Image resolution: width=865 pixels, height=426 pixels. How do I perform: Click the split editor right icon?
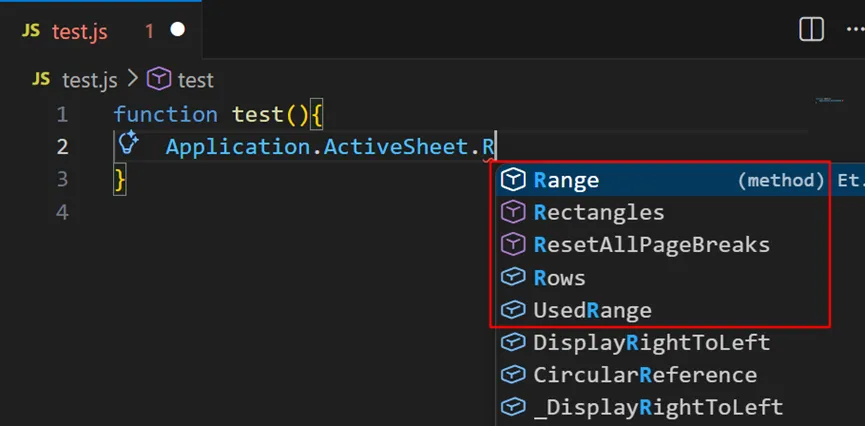click(x=811, y=30)
